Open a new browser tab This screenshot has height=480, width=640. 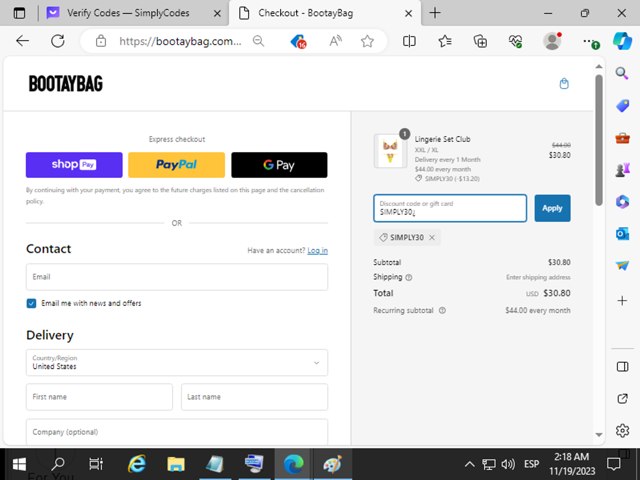coord(435,13)
